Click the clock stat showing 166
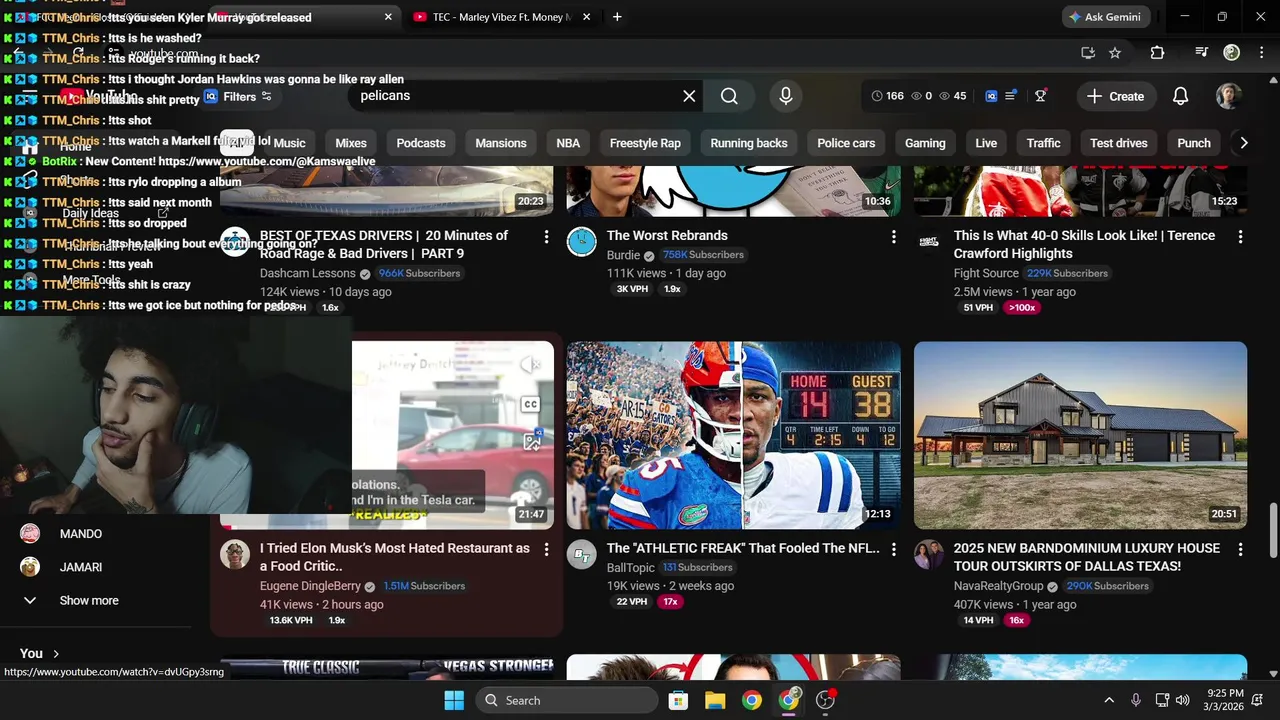 pyautogui.click(x=887, y=96)
